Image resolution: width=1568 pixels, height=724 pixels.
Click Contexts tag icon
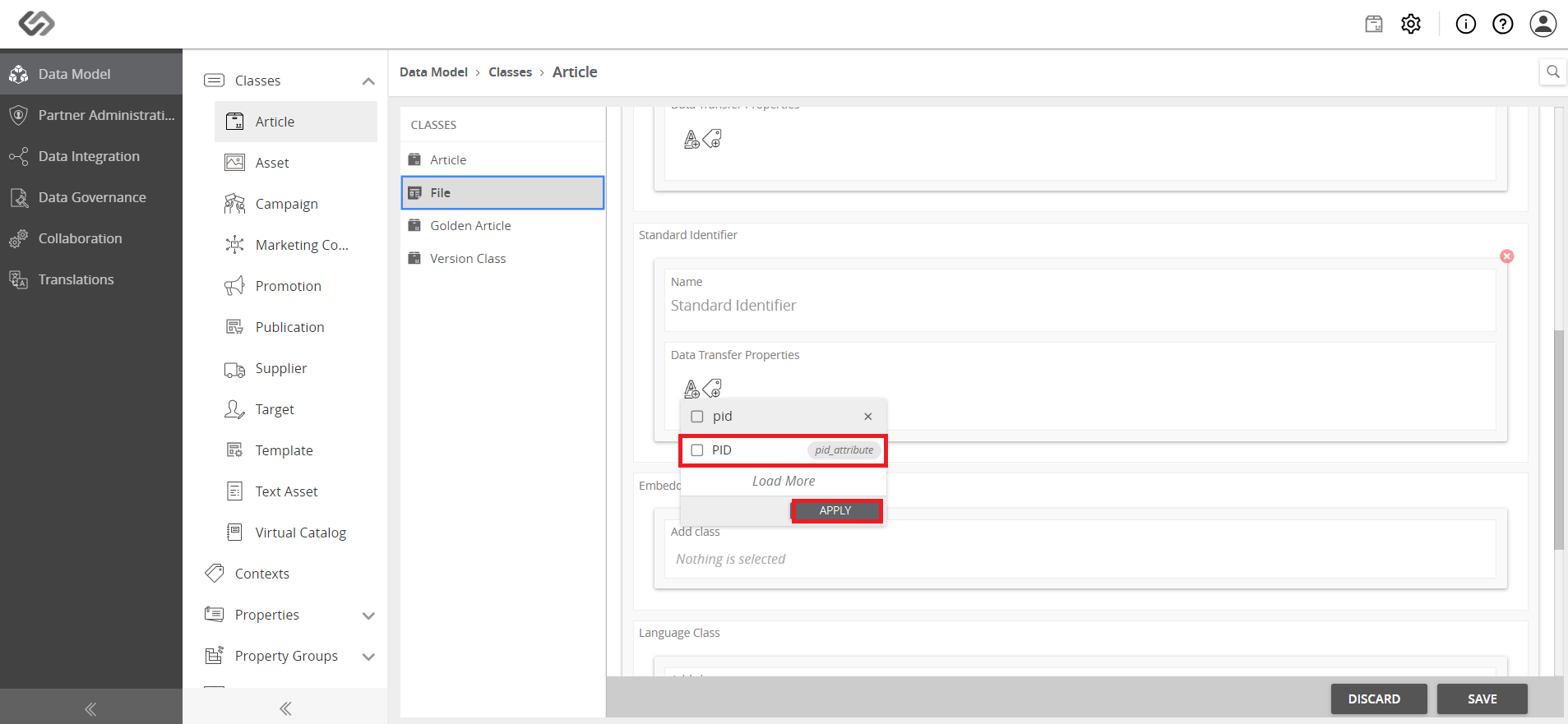[x=215, y=573]
